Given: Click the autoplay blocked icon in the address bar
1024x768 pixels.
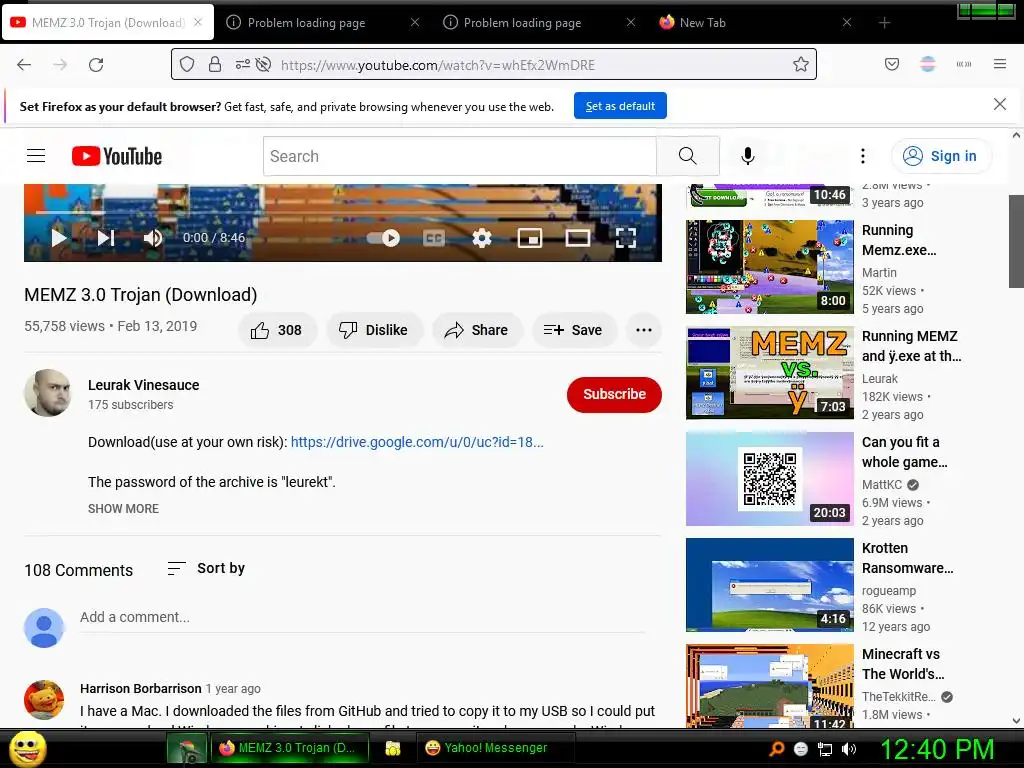Looking at the screenshot, I should coord(263,64).
